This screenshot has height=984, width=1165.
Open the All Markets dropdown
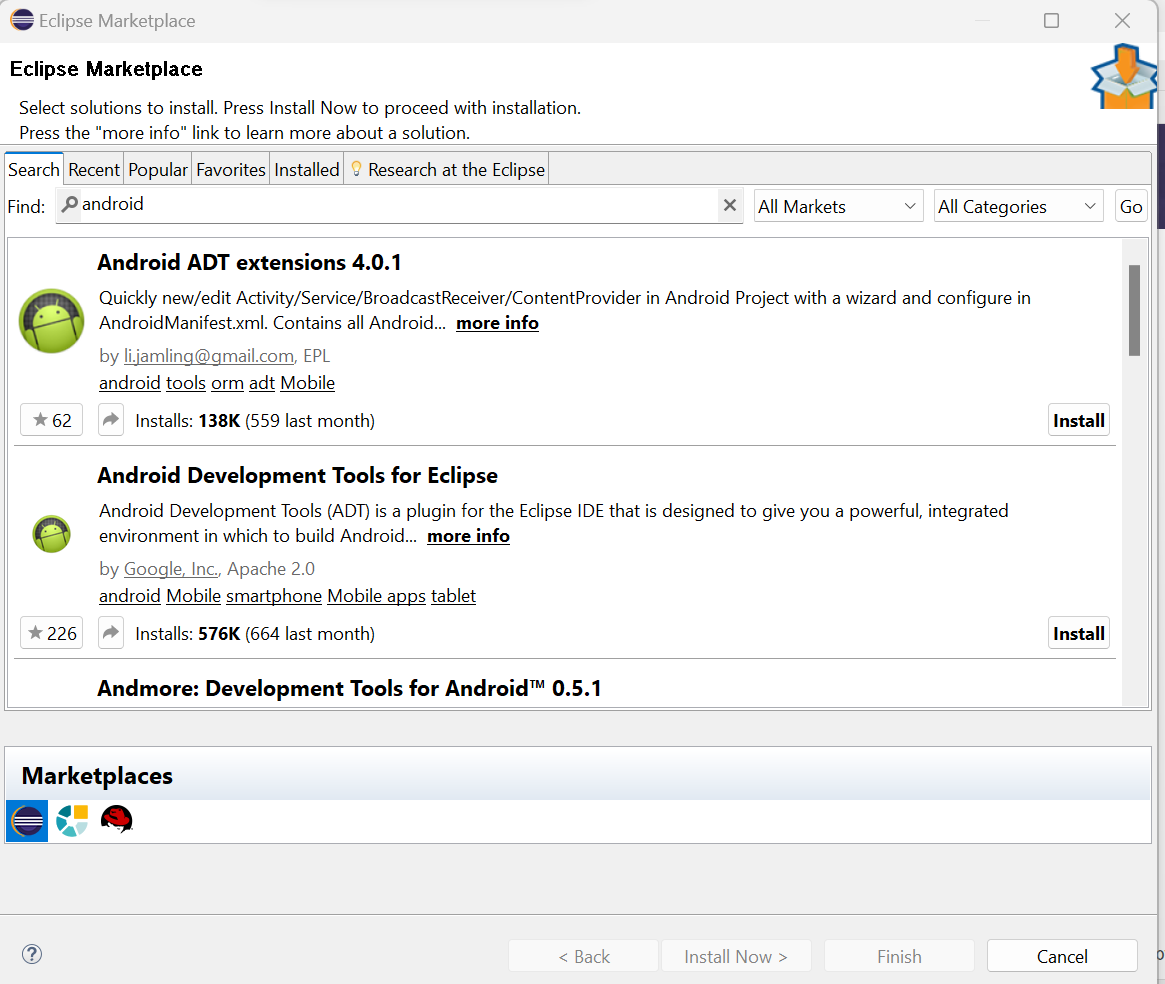(x=838, y=206)
